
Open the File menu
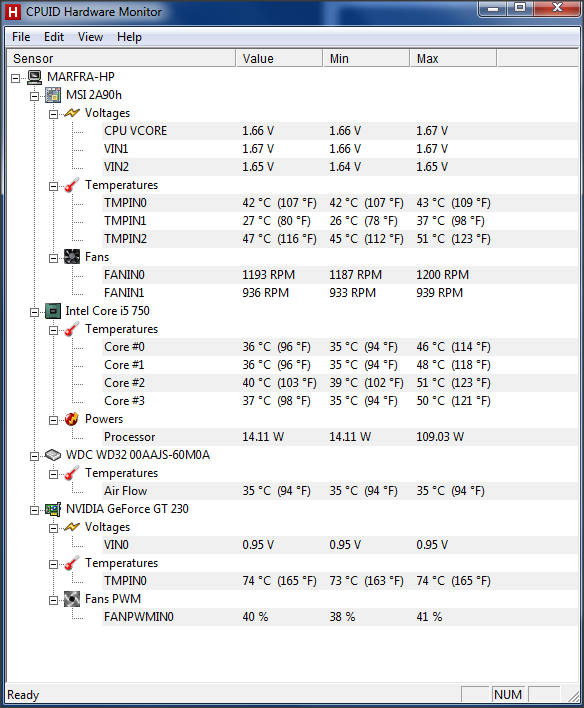[x=21, y=37]
